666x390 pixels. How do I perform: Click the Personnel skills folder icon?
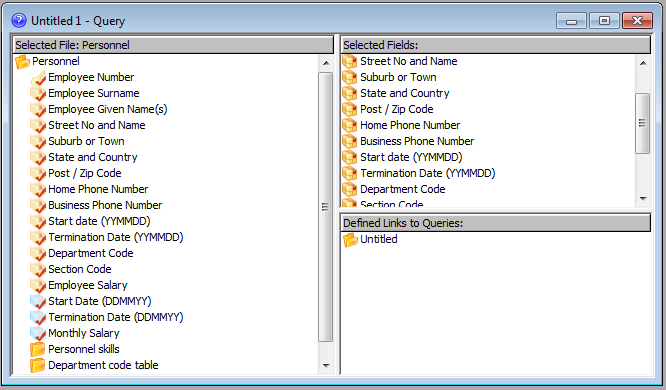coord(38,349)
